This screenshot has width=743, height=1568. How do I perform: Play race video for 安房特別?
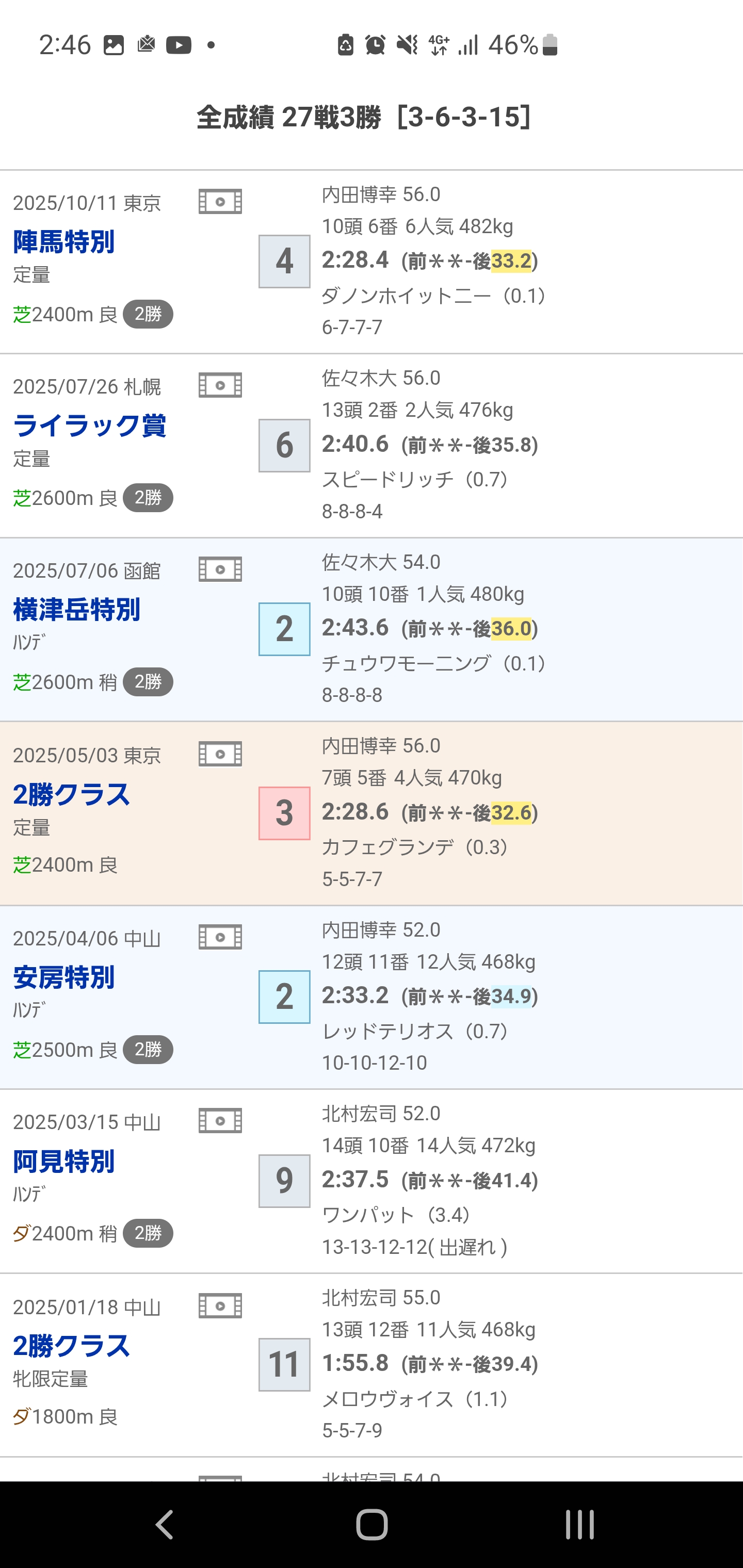point(220,937)
